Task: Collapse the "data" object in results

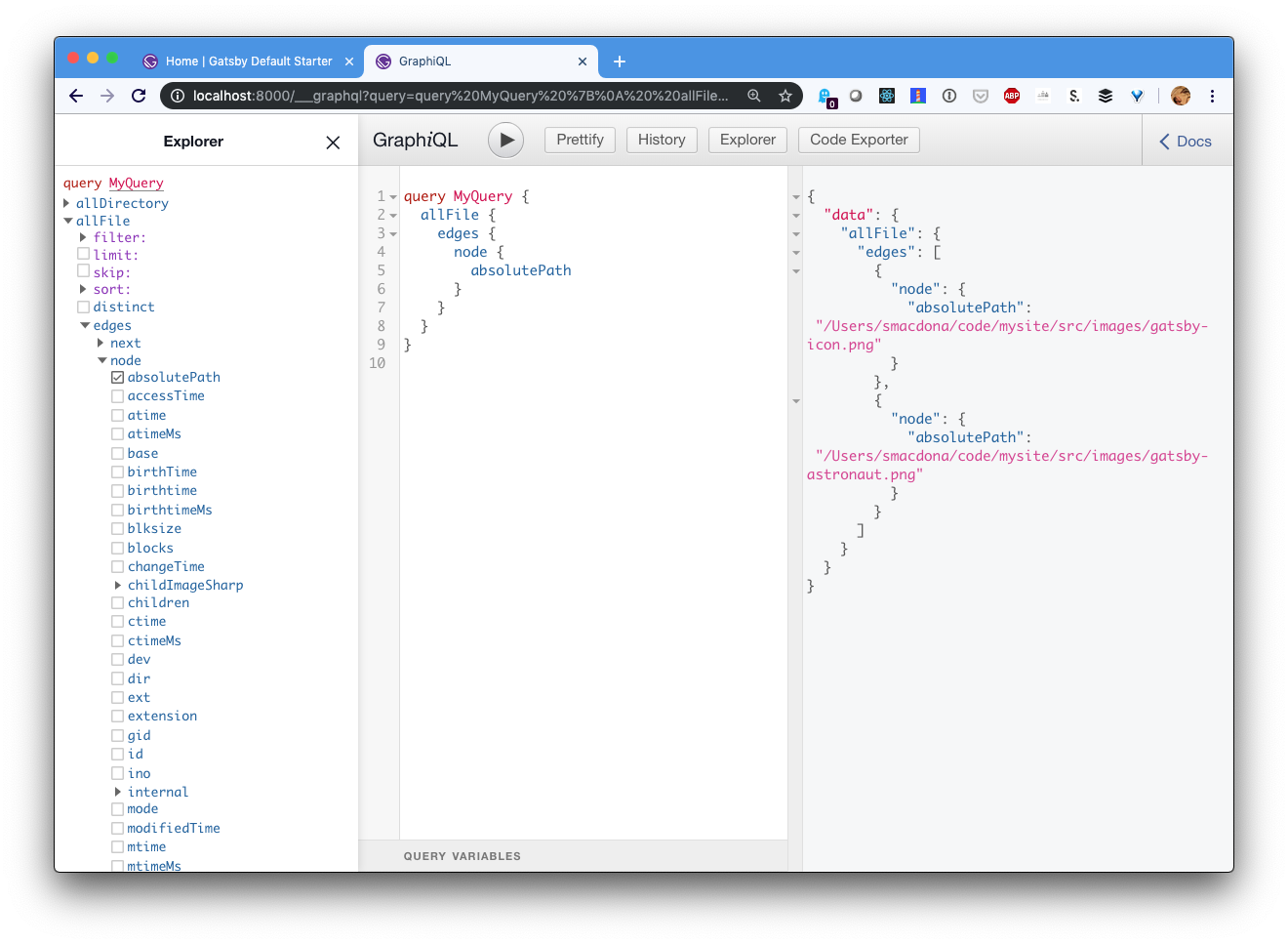Action: tap(796, 216)
